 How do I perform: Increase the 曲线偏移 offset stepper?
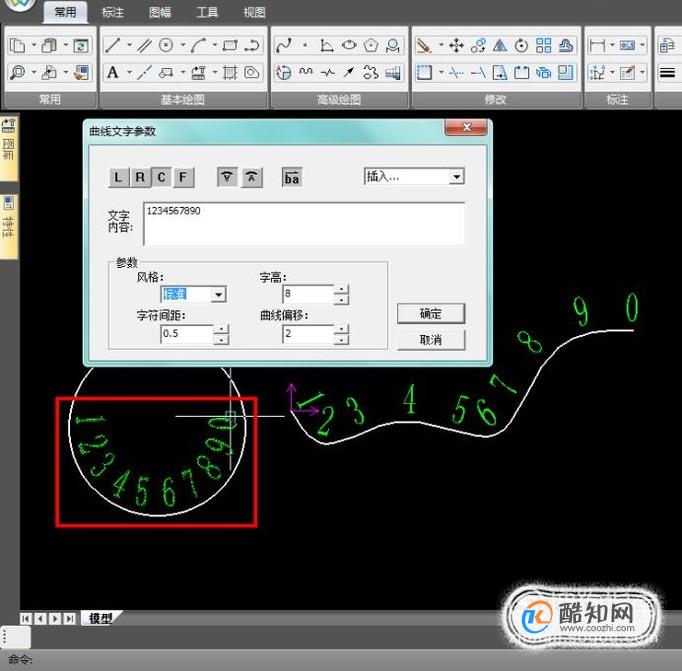pyautogui.click(x=341, y=329)
